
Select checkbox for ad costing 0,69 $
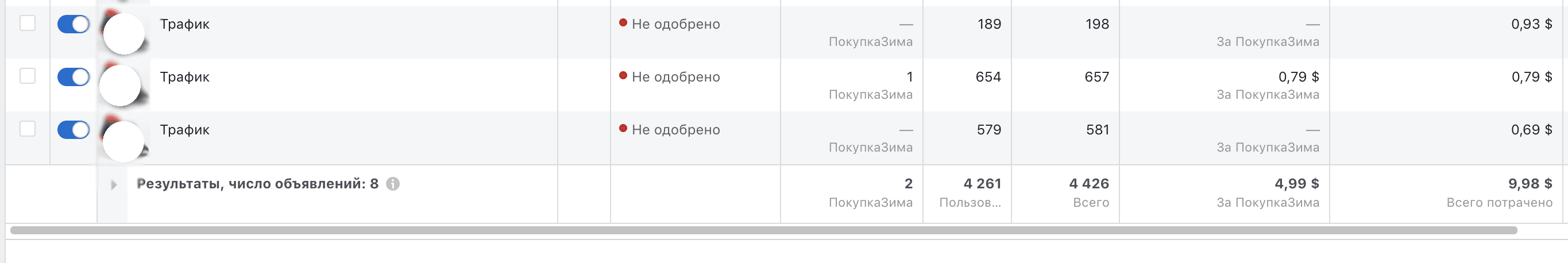tap(28, 129)
